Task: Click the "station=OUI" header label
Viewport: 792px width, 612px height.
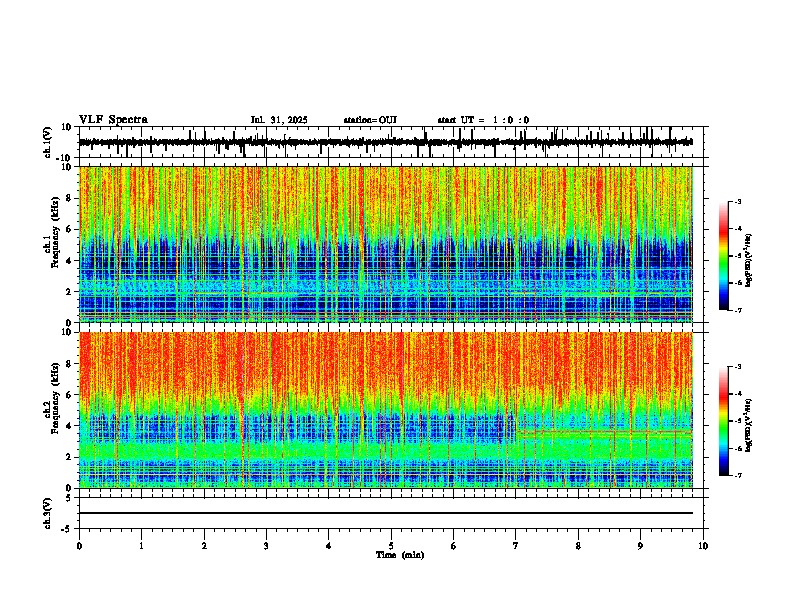Action: (x=370, y=120)
